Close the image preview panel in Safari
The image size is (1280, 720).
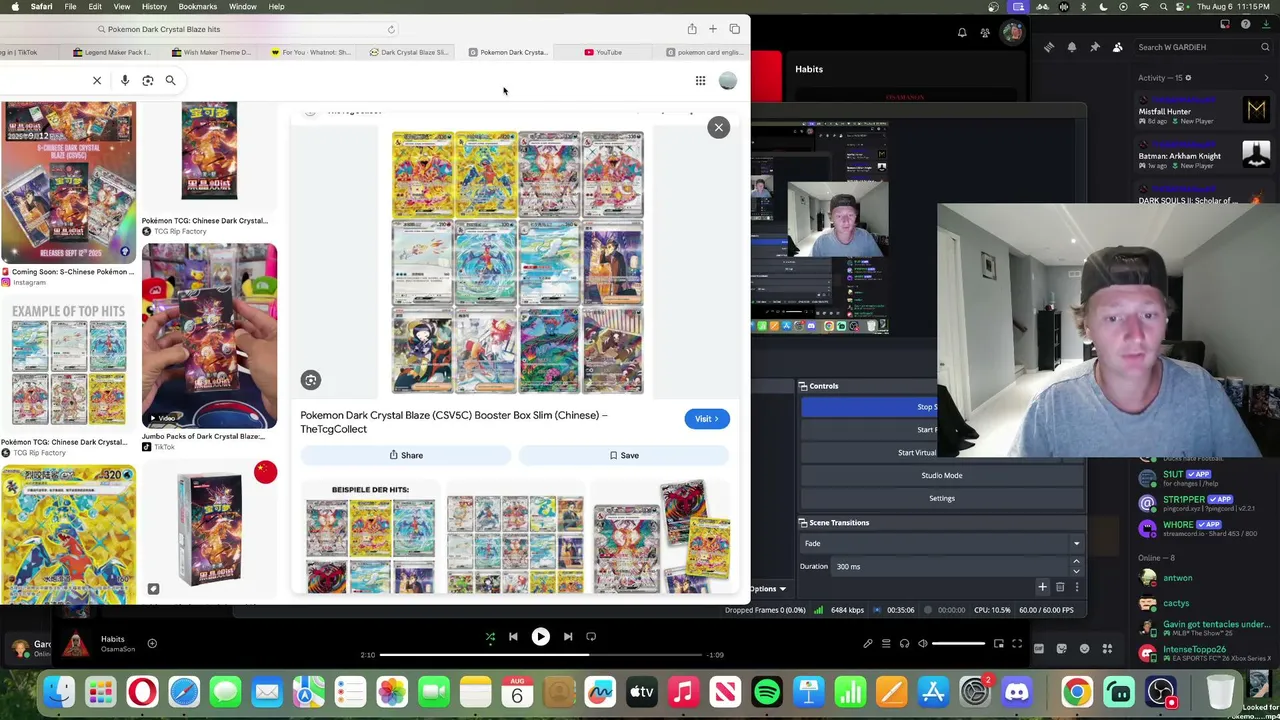click(x=718, y=127)
